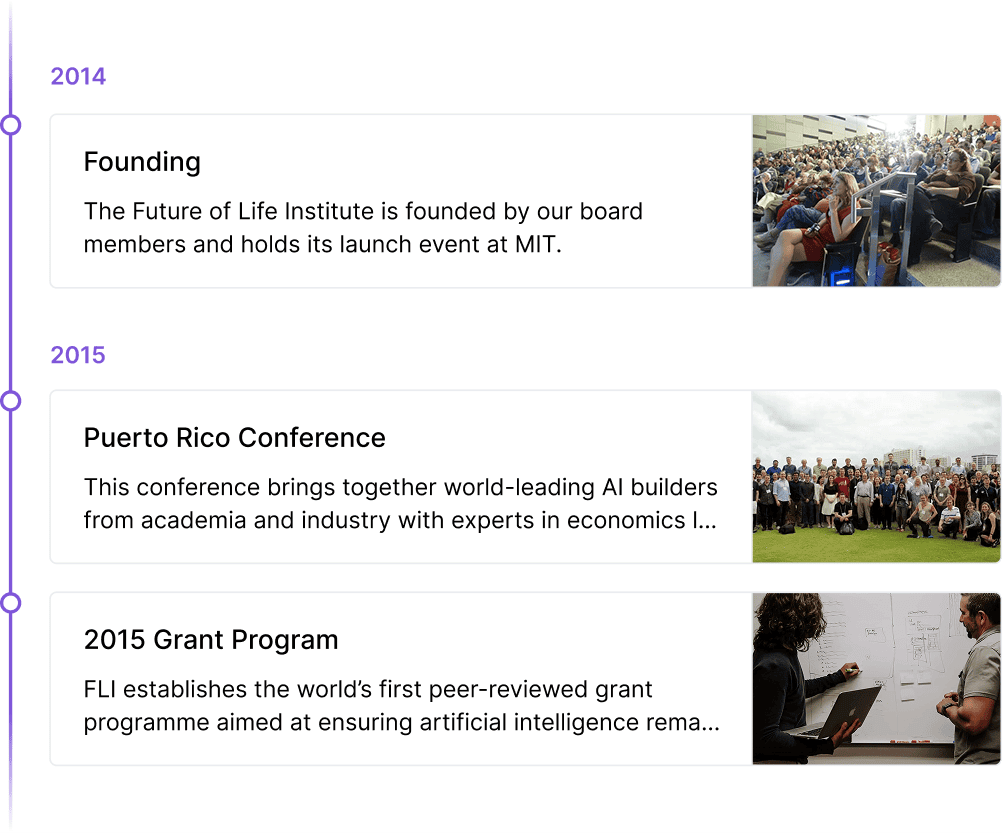The height and width of the screenshot is (833, 1003).
Task: Click the MIT lecture hall audience photo
Action: [876, 200]
